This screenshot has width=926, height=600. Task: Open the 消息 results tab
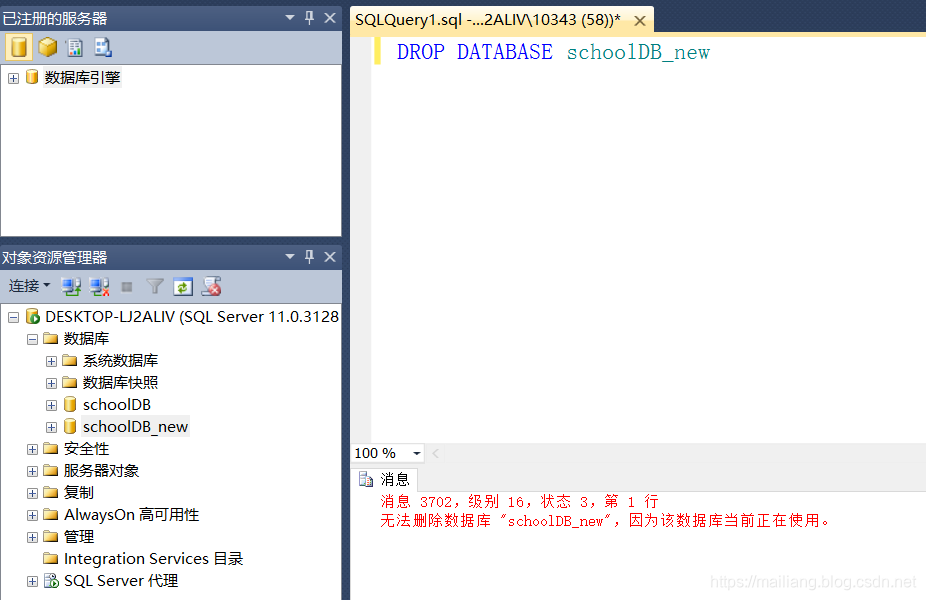point(384,479)
